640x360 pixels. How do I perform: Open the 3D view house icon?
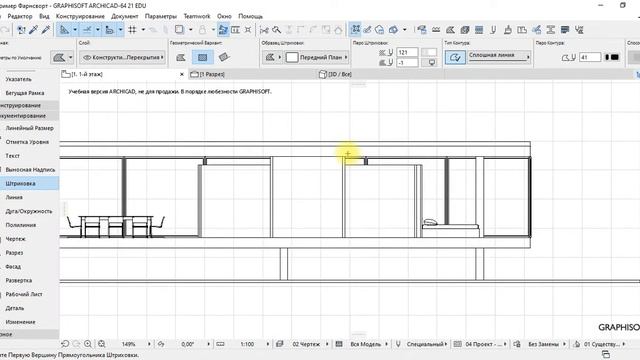click(x=380, y=30)
